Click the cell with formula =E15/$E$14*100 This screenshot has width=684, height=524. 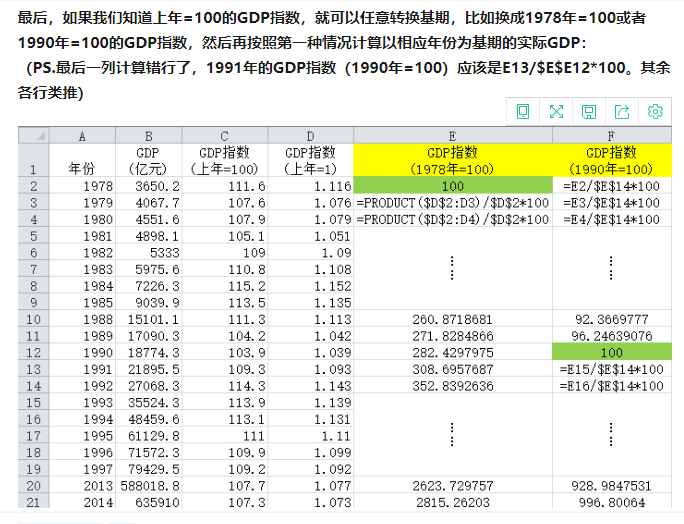[x=612, y=370]
